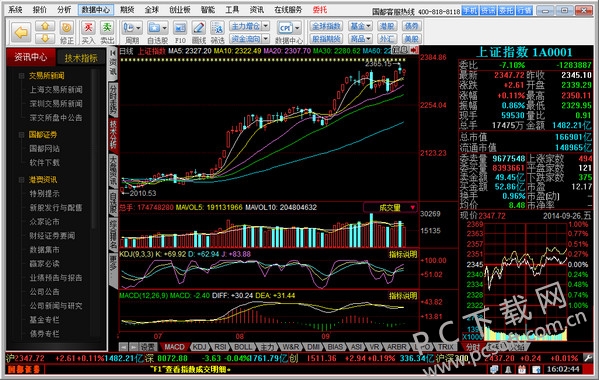Select the KDJ indicator tab
Image resolution: width=599 pixels, height=380 pixels.
point(199,347)
